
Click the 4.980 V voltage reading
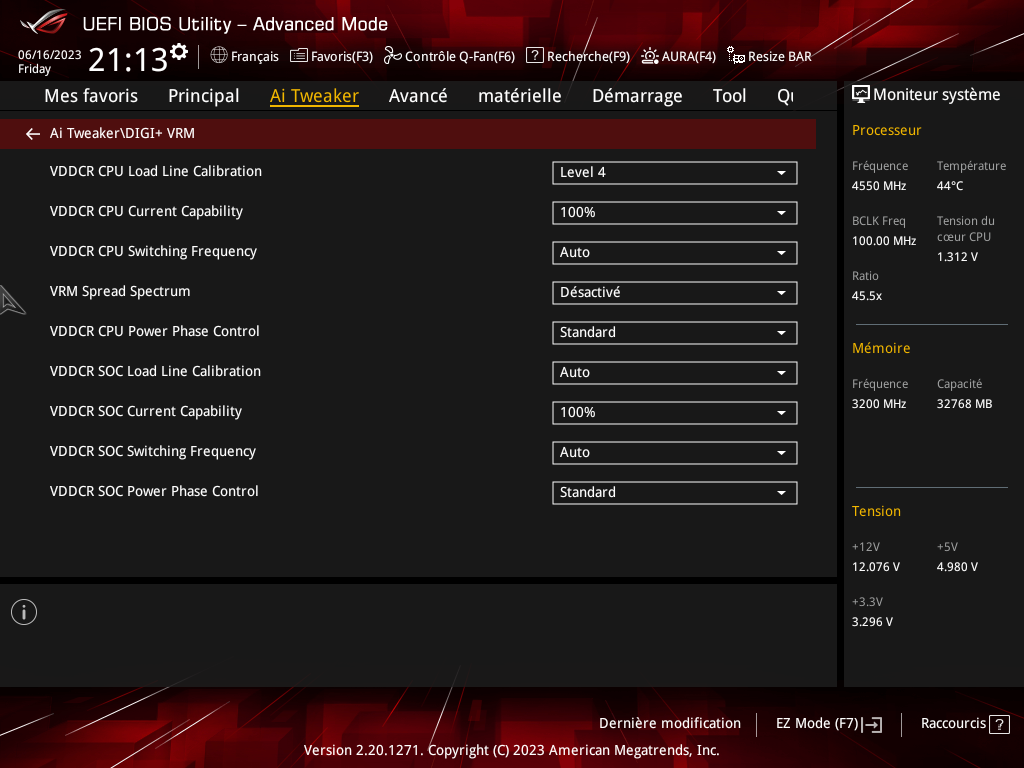pyautogui.click(x=957, y=568)
